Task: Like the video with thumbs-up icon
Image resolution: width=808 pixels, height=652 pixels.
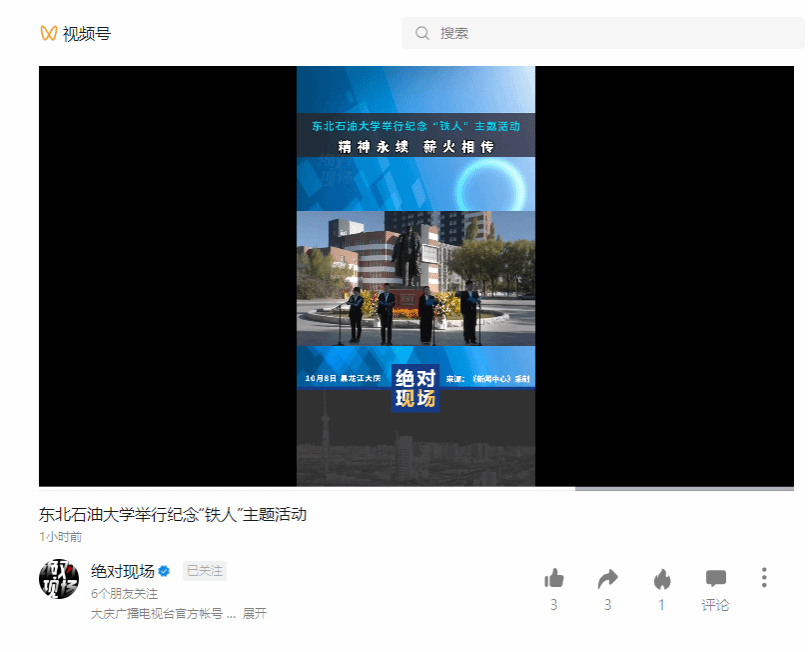Action: 554,578
